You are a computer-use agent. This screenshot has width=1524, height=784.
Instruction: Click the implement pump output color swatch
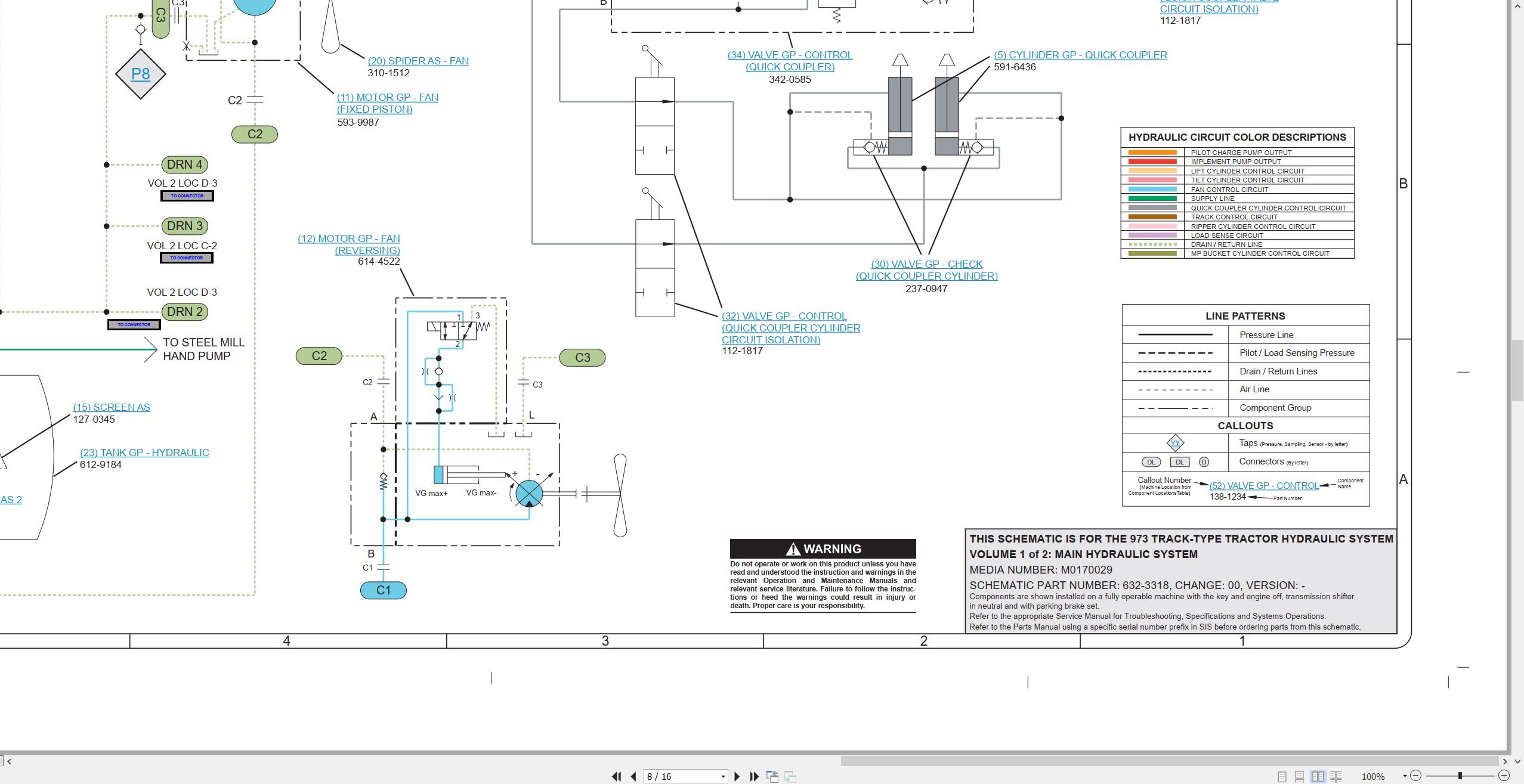click(x=1152, y=162)
